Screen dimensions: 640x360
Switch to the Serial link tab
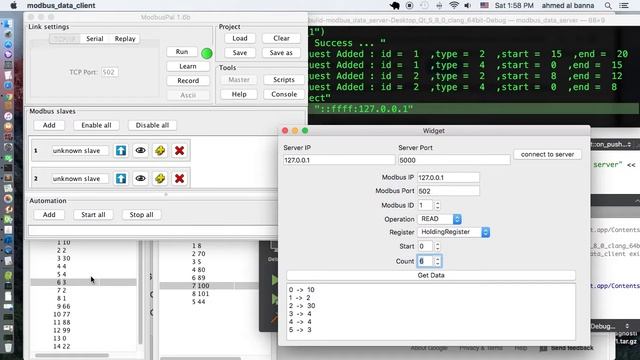click(x=95, y=39)
